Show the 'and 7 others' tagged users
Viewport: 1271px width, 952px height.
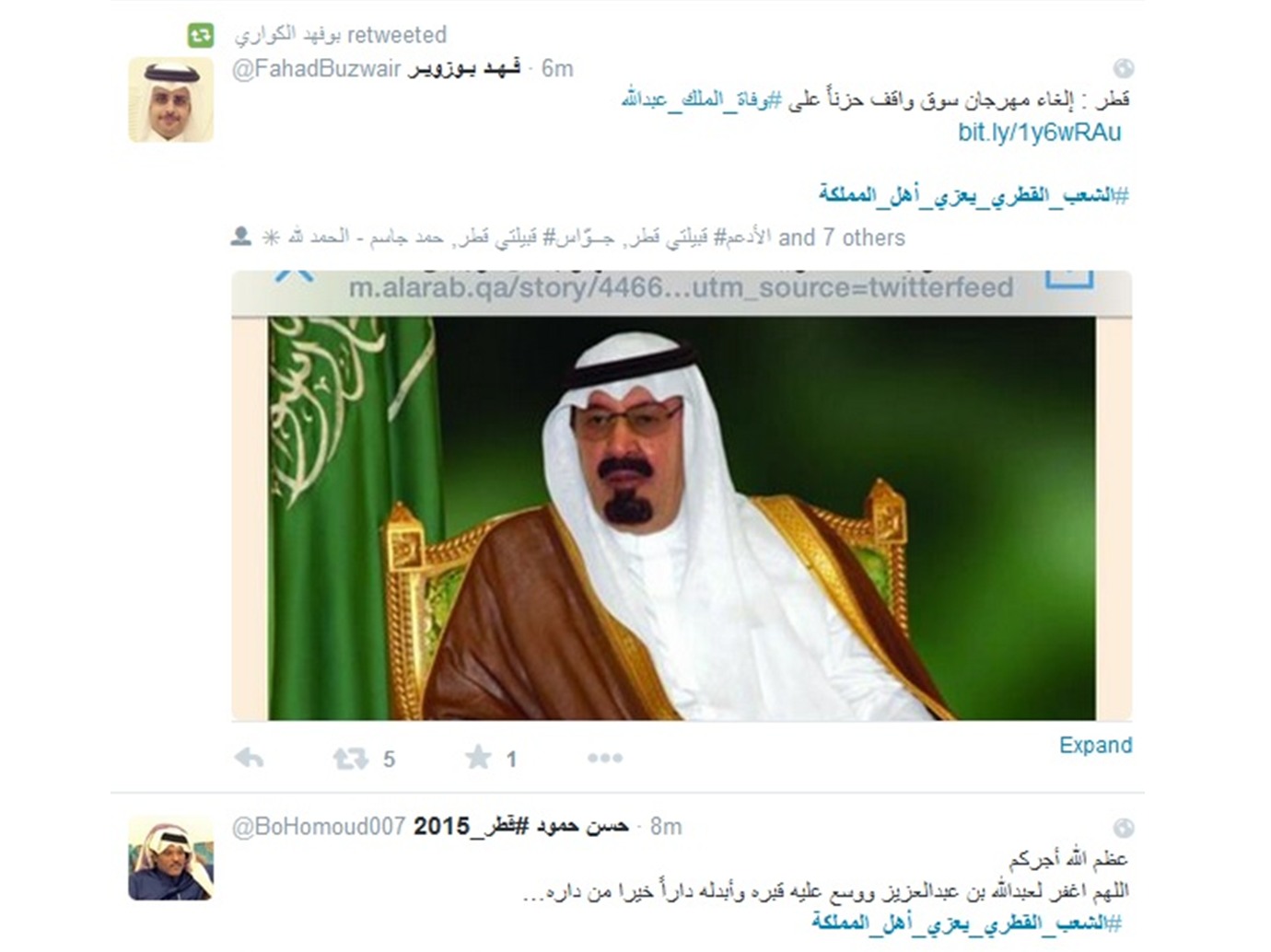(842, 238)
